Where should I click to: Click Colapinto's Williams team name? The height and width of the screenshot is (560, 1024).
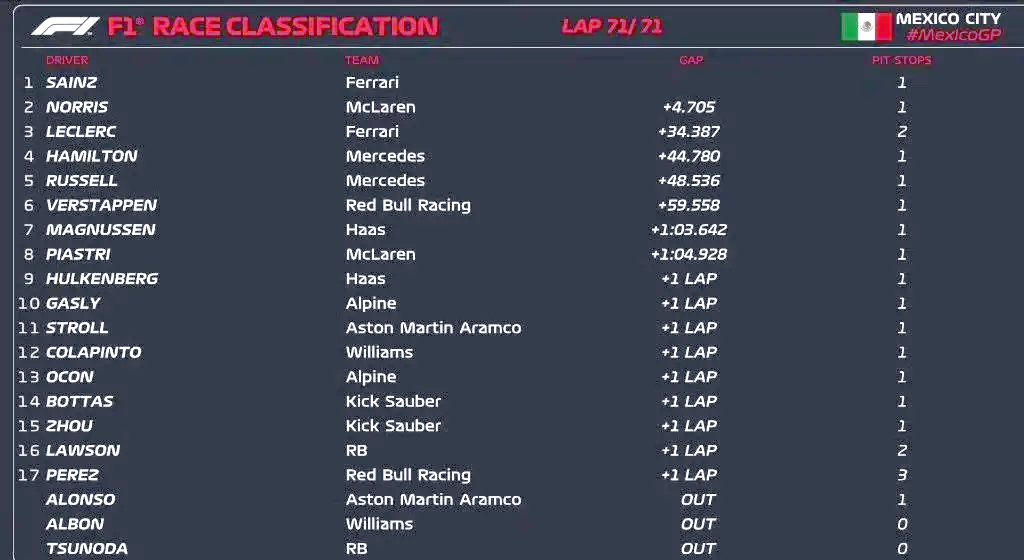(x=379, y=352)
